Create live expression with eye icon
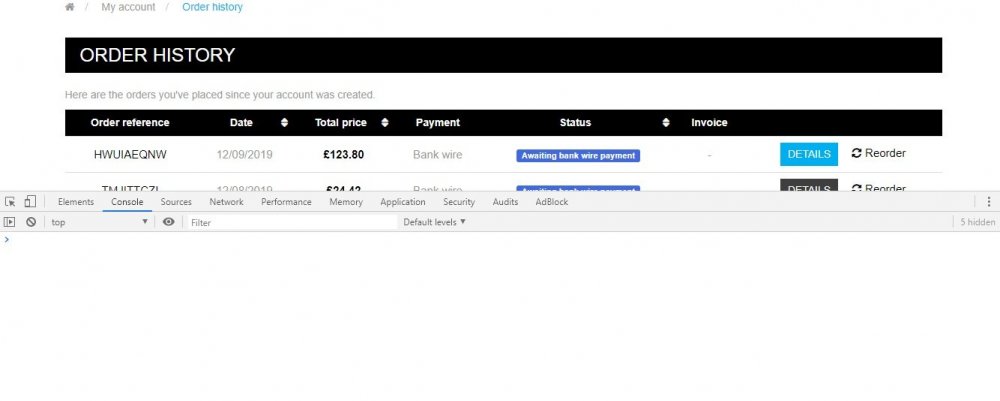 pyautogui.click(x=168, y=222)
